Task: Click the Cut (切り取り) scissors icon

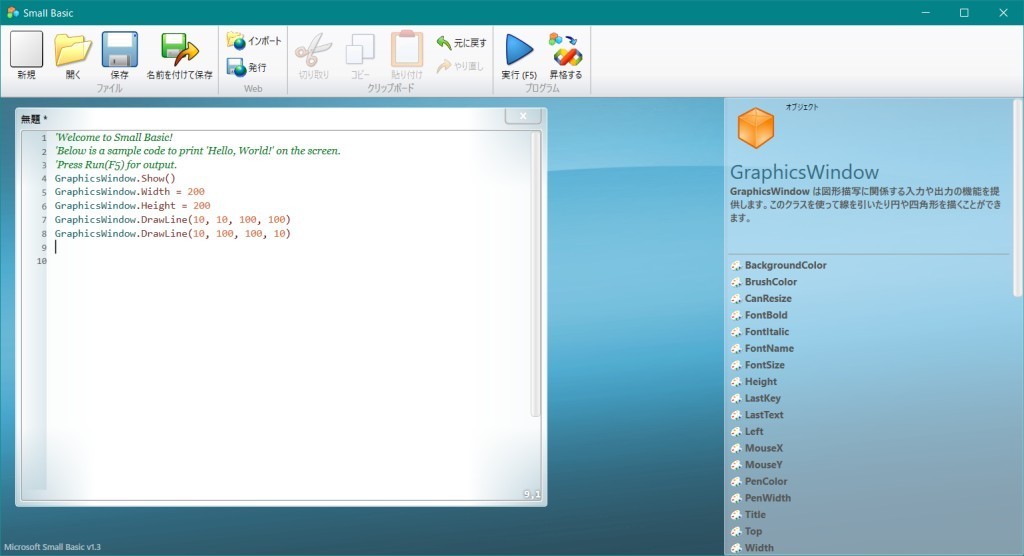Action: (x=313, y=50)
